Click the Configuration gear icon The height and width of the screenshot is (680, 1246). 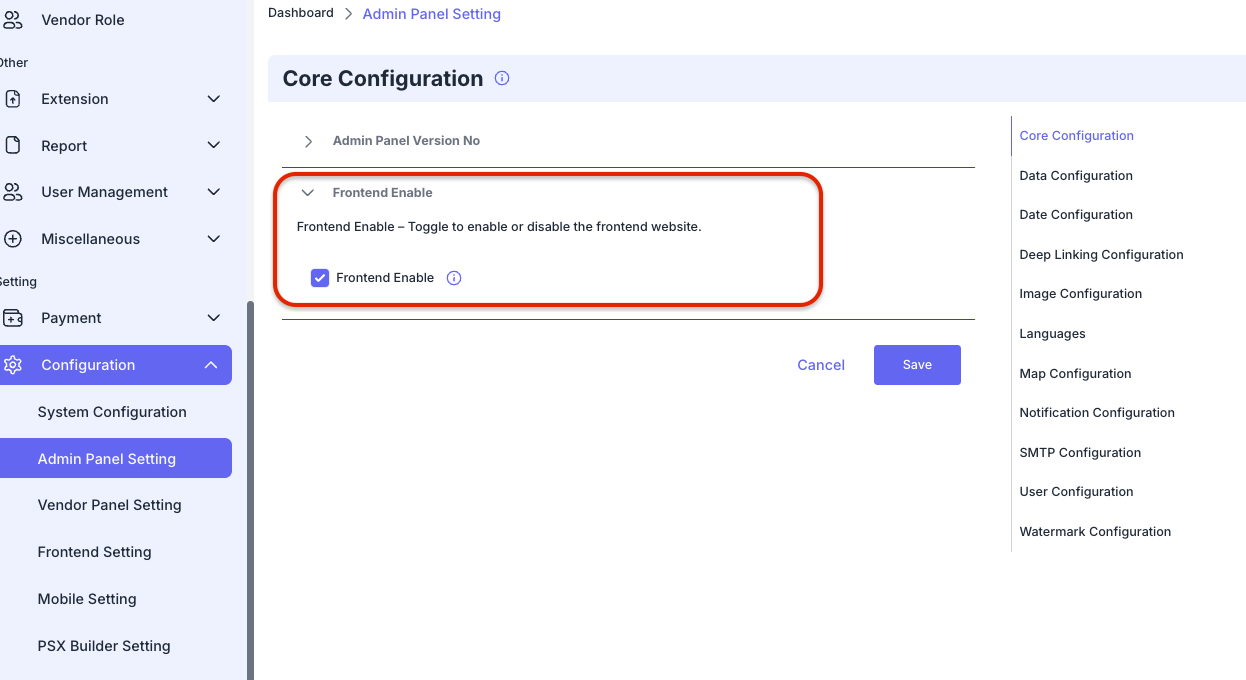13,365
